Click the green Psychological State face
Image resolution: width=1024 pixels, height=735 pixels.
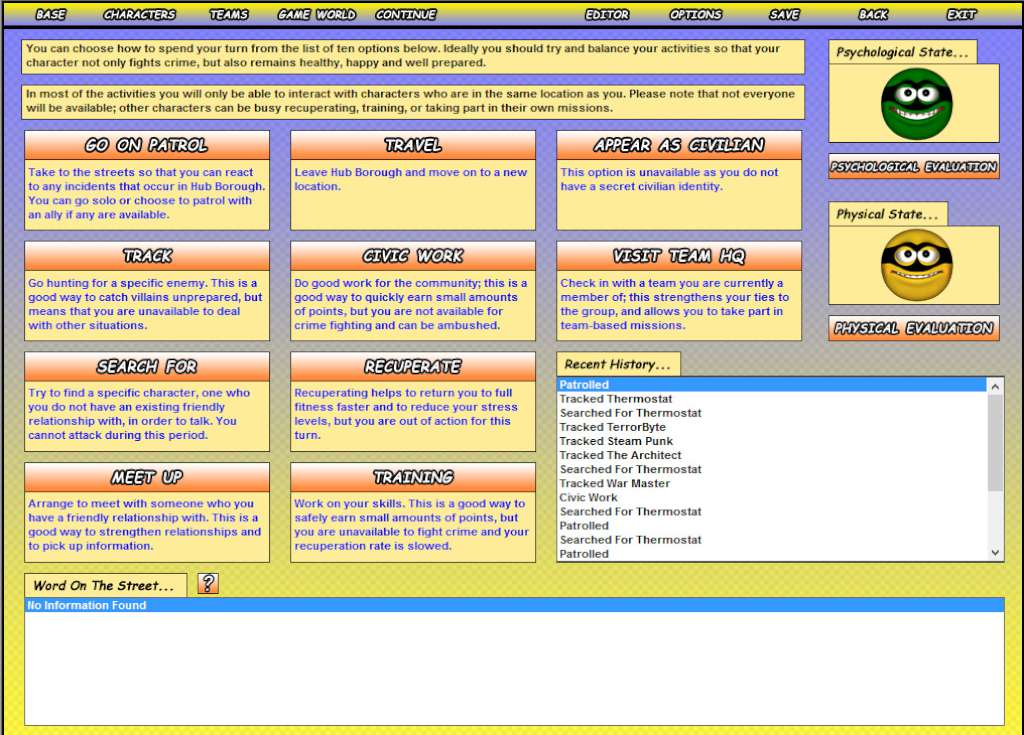click(x=912, y=104)
